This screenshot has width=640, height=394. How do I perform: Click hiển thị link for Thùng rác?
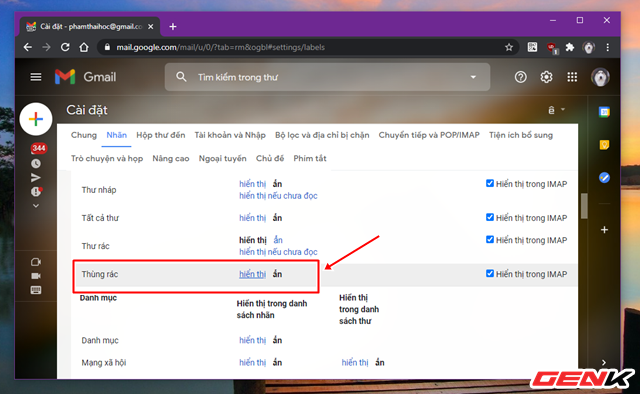coord(252,274)
